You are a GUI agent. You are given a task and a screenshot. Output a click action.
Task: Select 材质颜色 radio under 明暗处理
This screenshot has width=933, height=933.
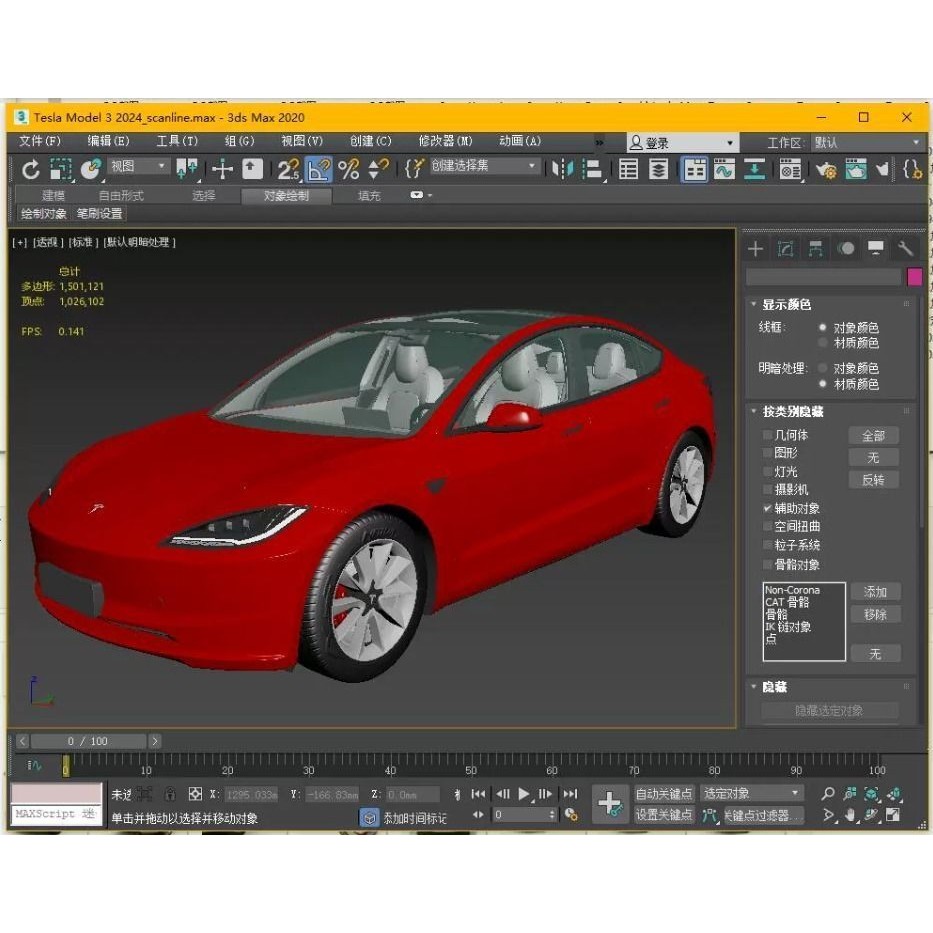(822, 384)
